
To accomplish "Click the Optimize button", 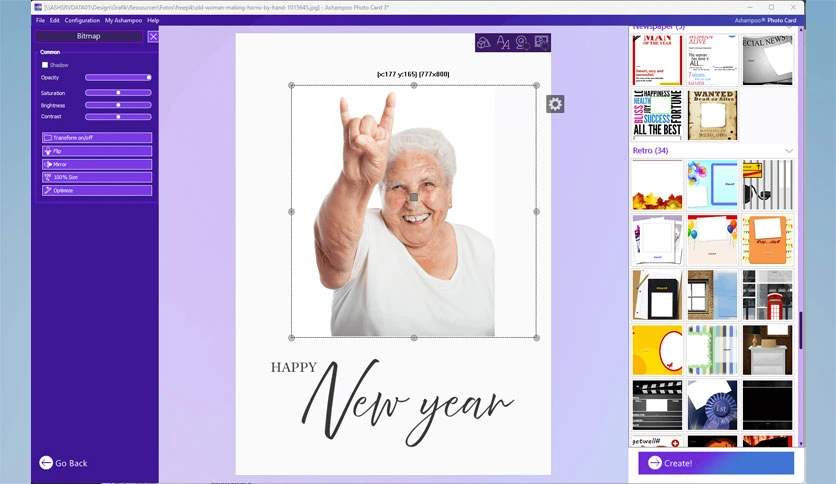I will [x=97, y=190].
